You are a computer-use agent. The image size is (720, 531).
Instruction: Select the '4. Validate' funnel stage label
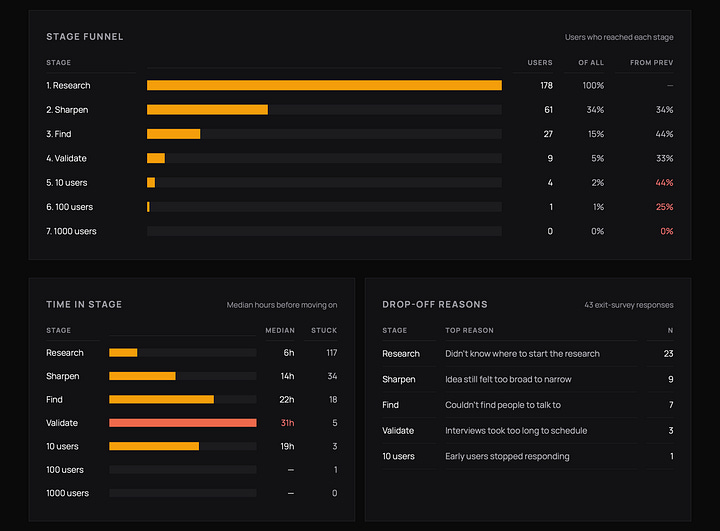[66, 158]
